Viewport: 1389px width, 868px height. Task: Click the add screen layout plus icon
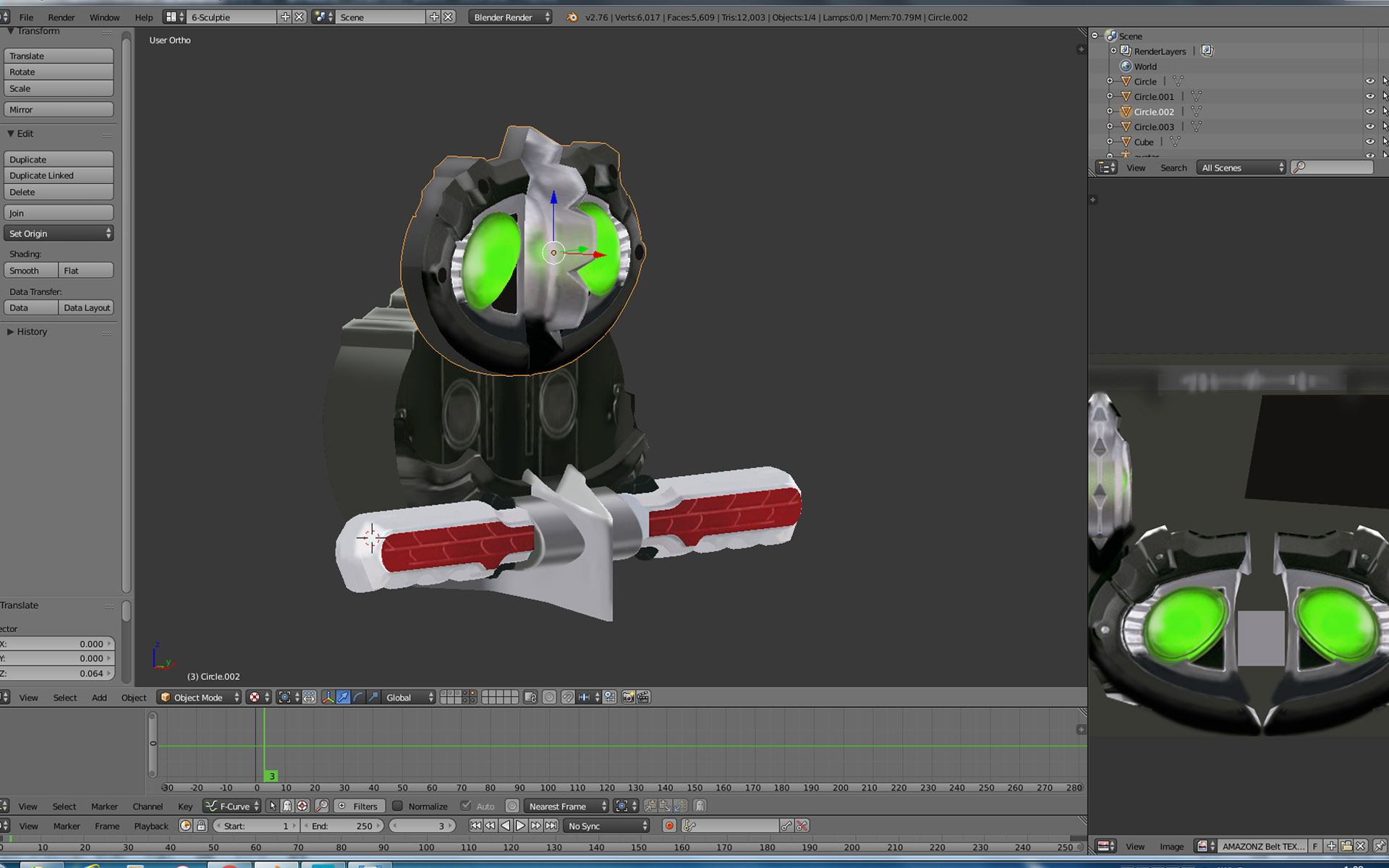click(285, 17)
